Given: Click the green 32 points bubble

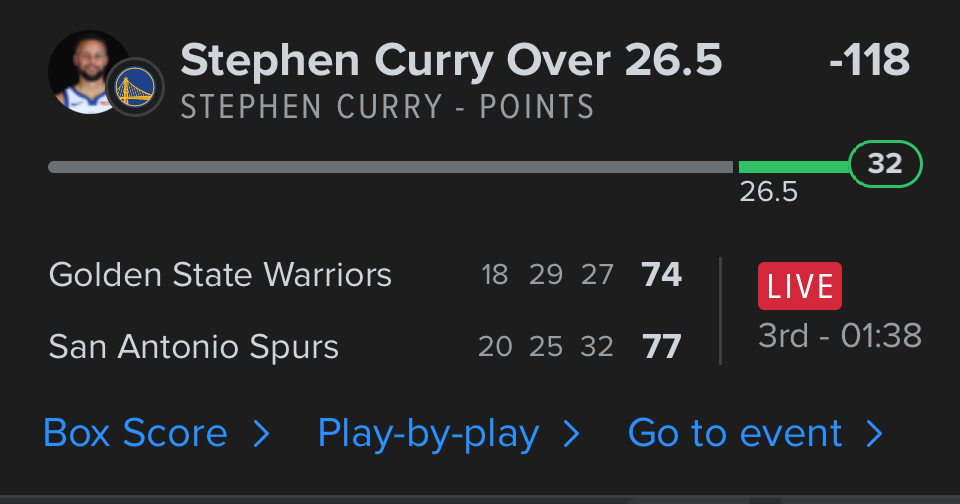Looking at the screenshot, I should point(885,165).
